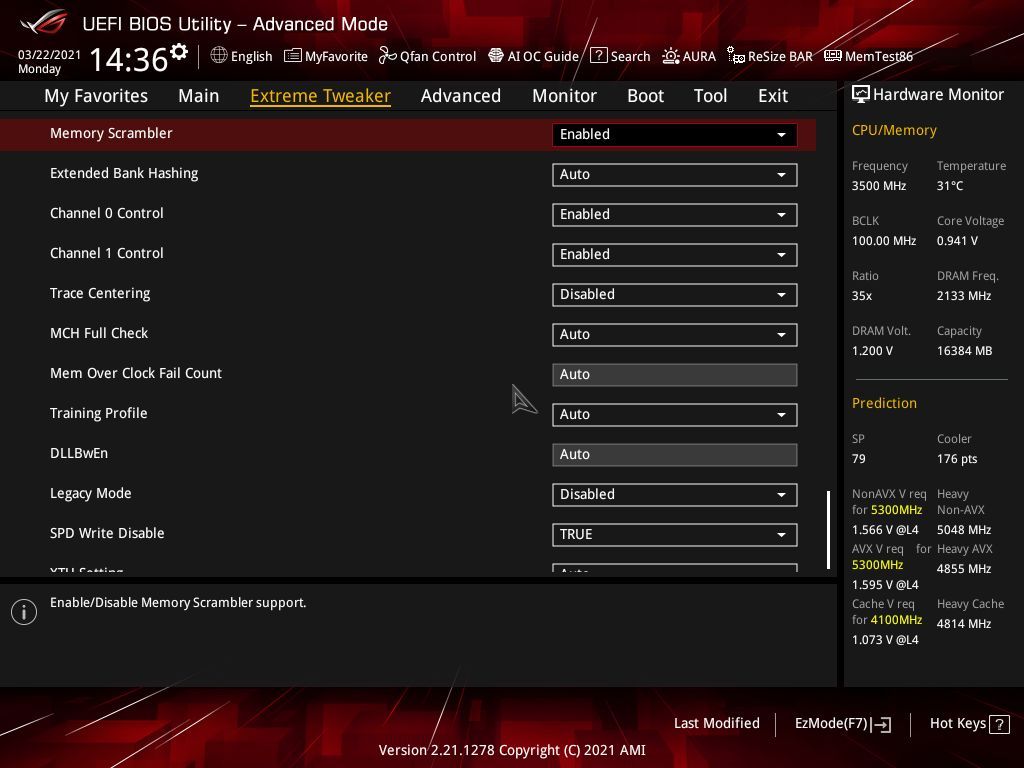Open Qfan Control fan icon

(x=388, y=56)
